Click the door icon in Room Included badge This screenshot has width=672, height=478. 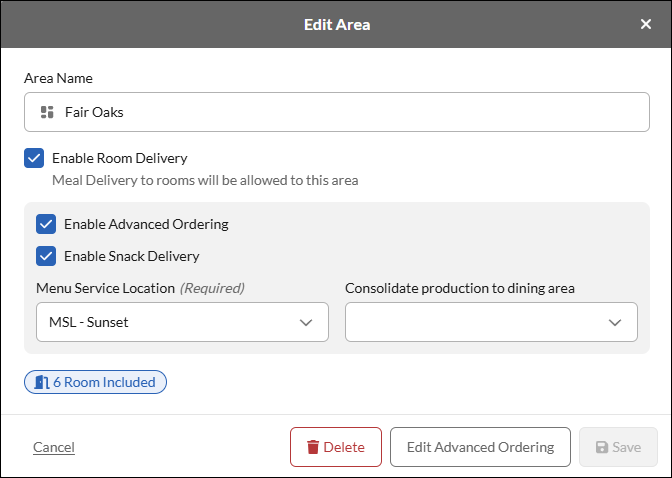point(42,382)
